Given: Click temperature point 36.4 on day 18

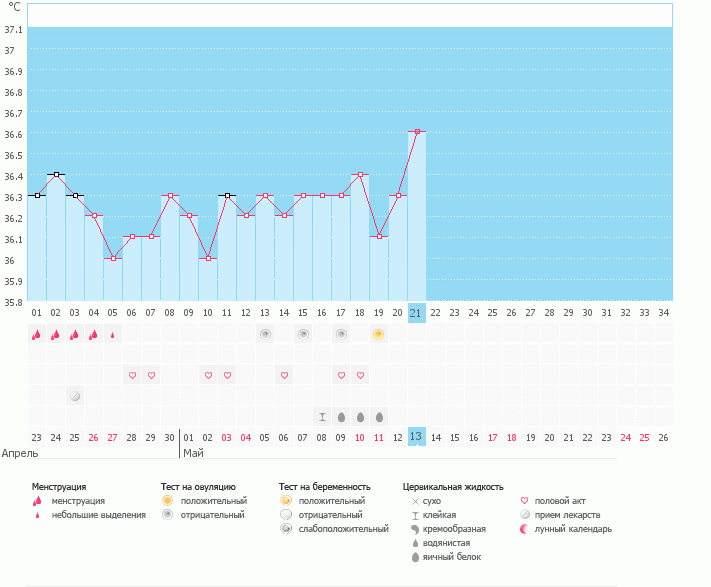Looking at the screenshot, I should (360, 174).
